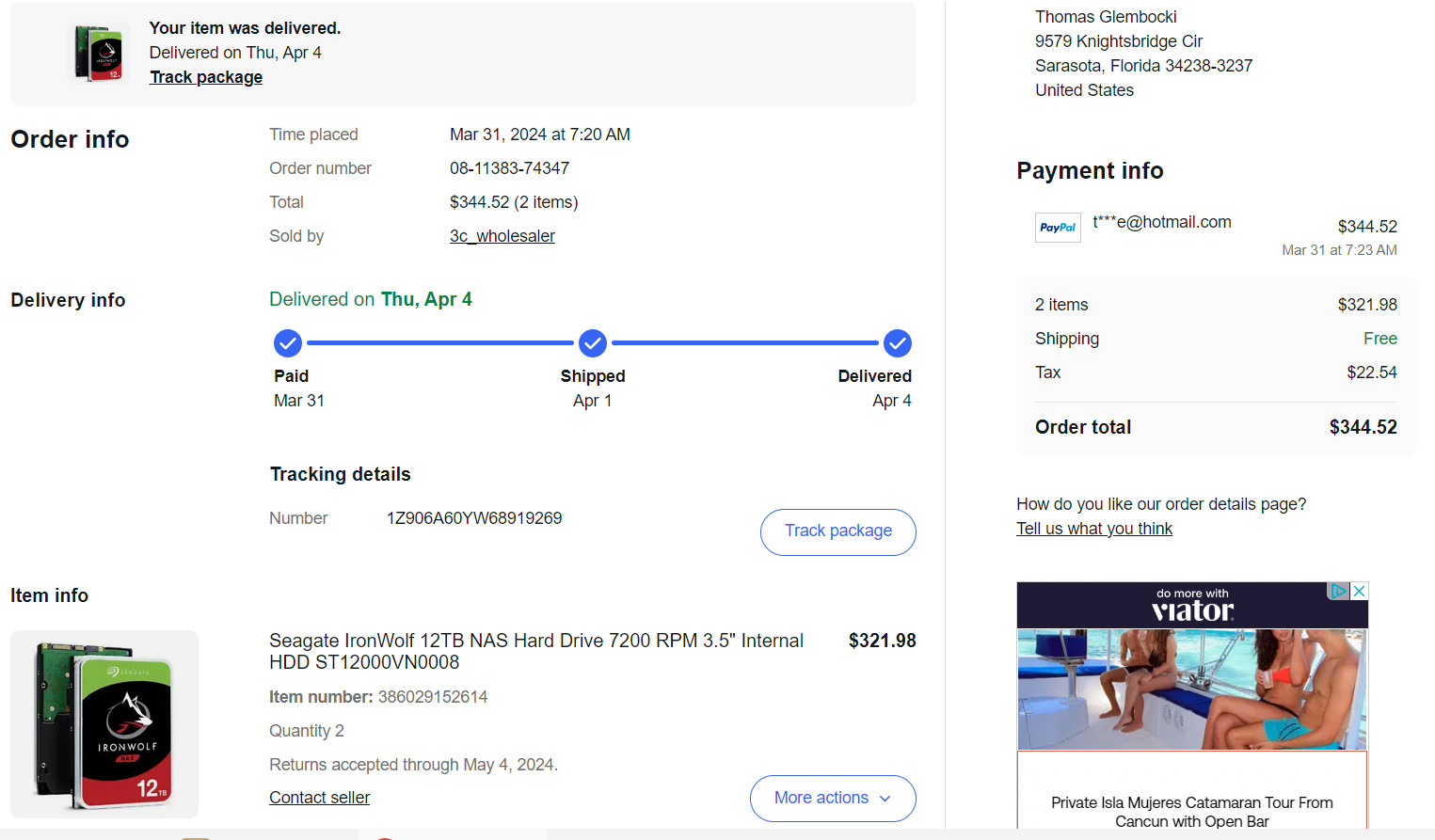Click the delivered item thumbnail in banner
This screenshot has height=840, width=1435.
click(100, 53)
